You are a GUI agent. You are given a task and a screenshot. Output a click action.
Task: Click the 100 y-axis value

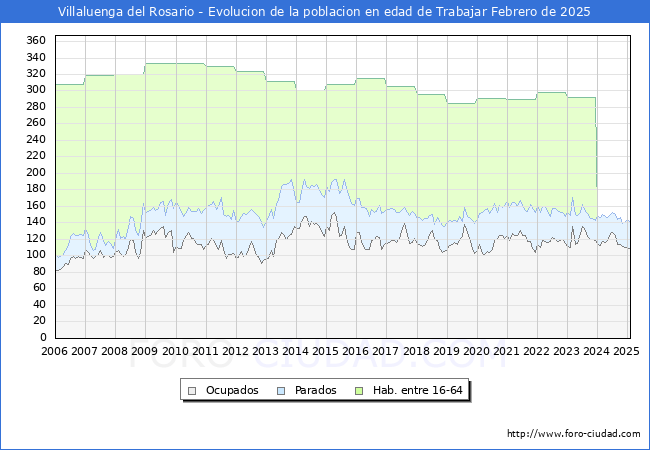(x=36, y=254)
